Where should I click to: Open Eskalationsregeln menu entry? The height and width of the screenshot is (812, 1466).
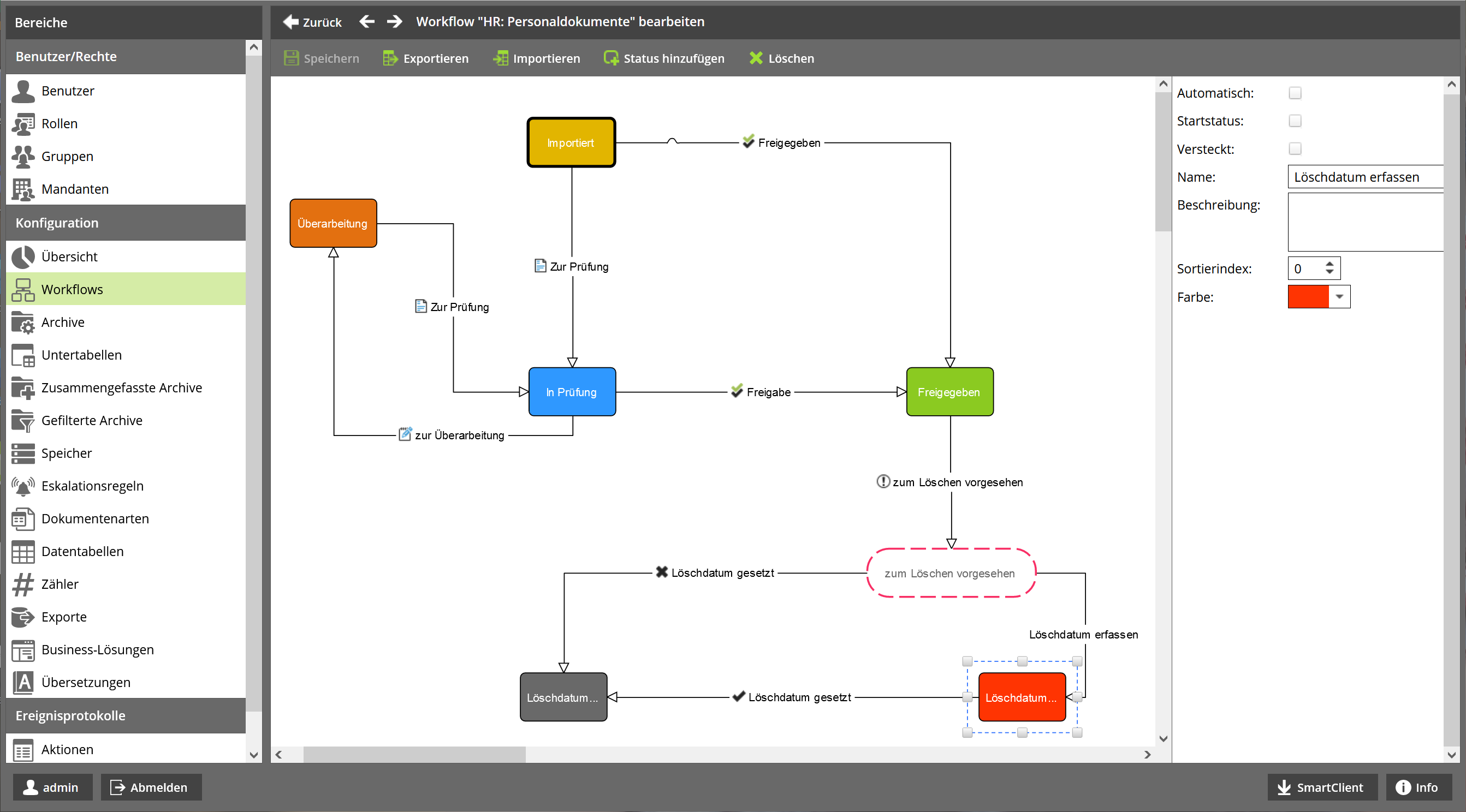point(125,486)
